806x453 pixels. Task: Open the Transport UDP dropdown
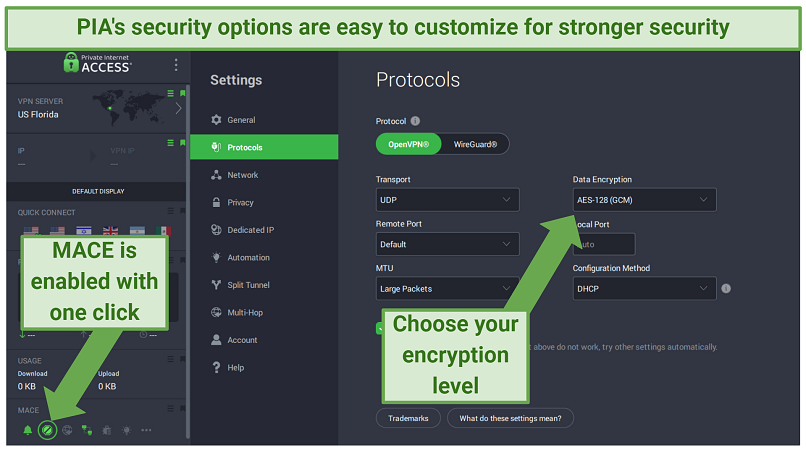pyautogui.click(x=447, y=200)
